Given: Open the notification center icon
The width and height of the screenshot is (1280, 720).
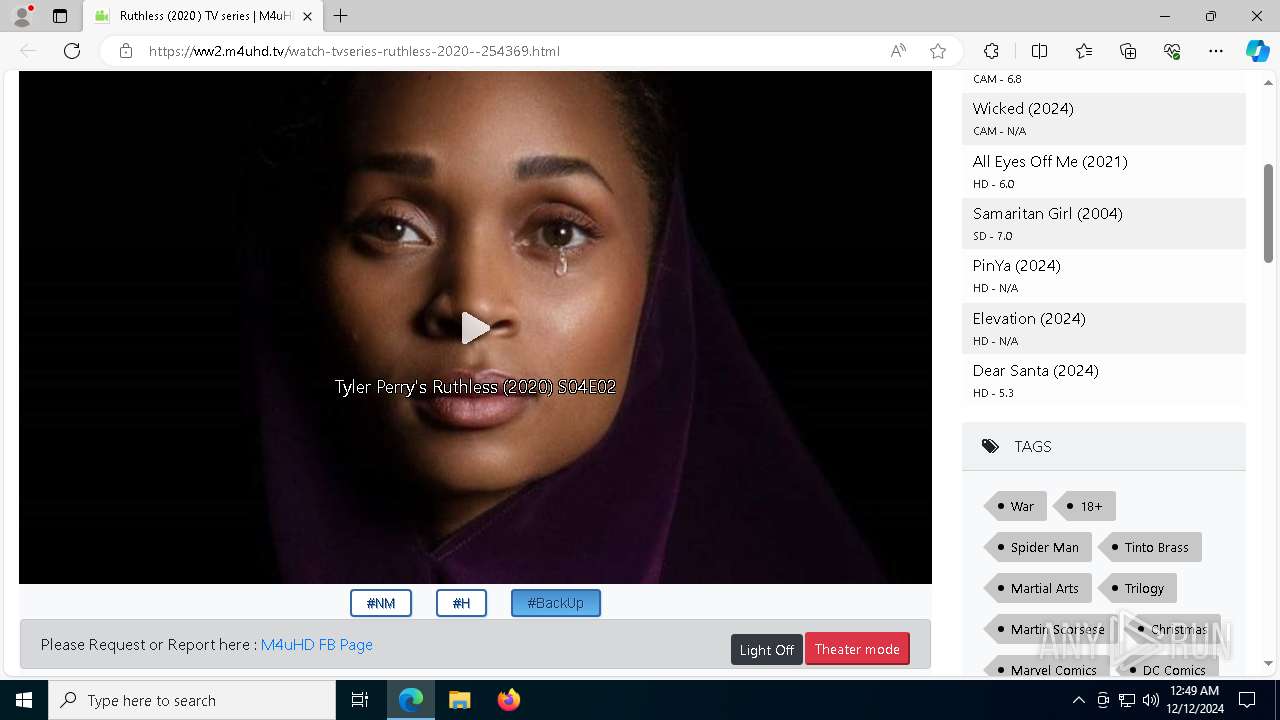Looking at the screenshot, I should tap(1247, 700).
